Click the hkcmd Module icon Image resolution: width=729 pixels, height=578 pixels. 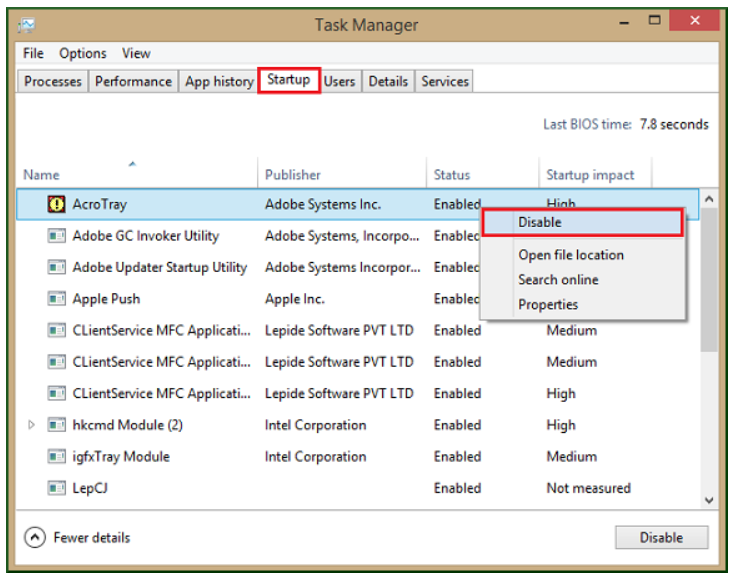[56, 425]
